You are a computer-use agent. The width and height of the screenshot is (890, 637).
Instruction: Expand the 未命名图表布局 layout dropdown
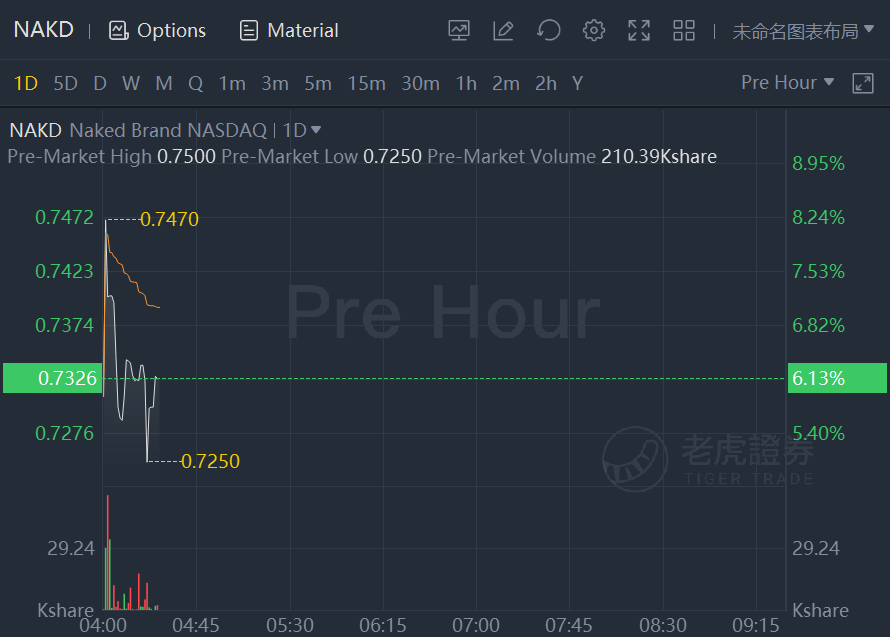click(x=803, y=31)
